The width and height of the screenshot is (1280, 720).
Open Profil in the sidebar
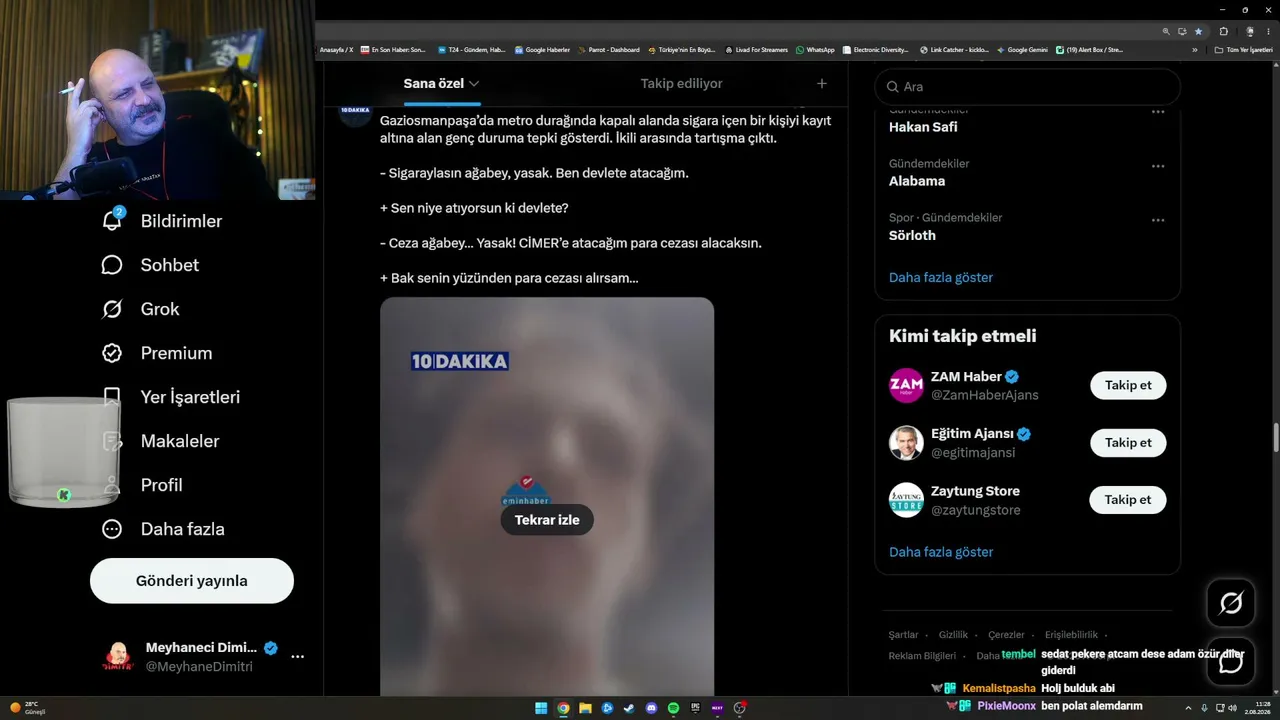coord(142,485)
